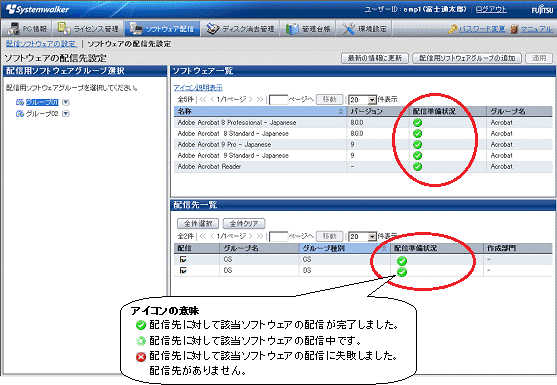Click 最新の情報に更新 button
Image resolution: width=557 pixels, height=385 pixels.
tap(375, 58)
